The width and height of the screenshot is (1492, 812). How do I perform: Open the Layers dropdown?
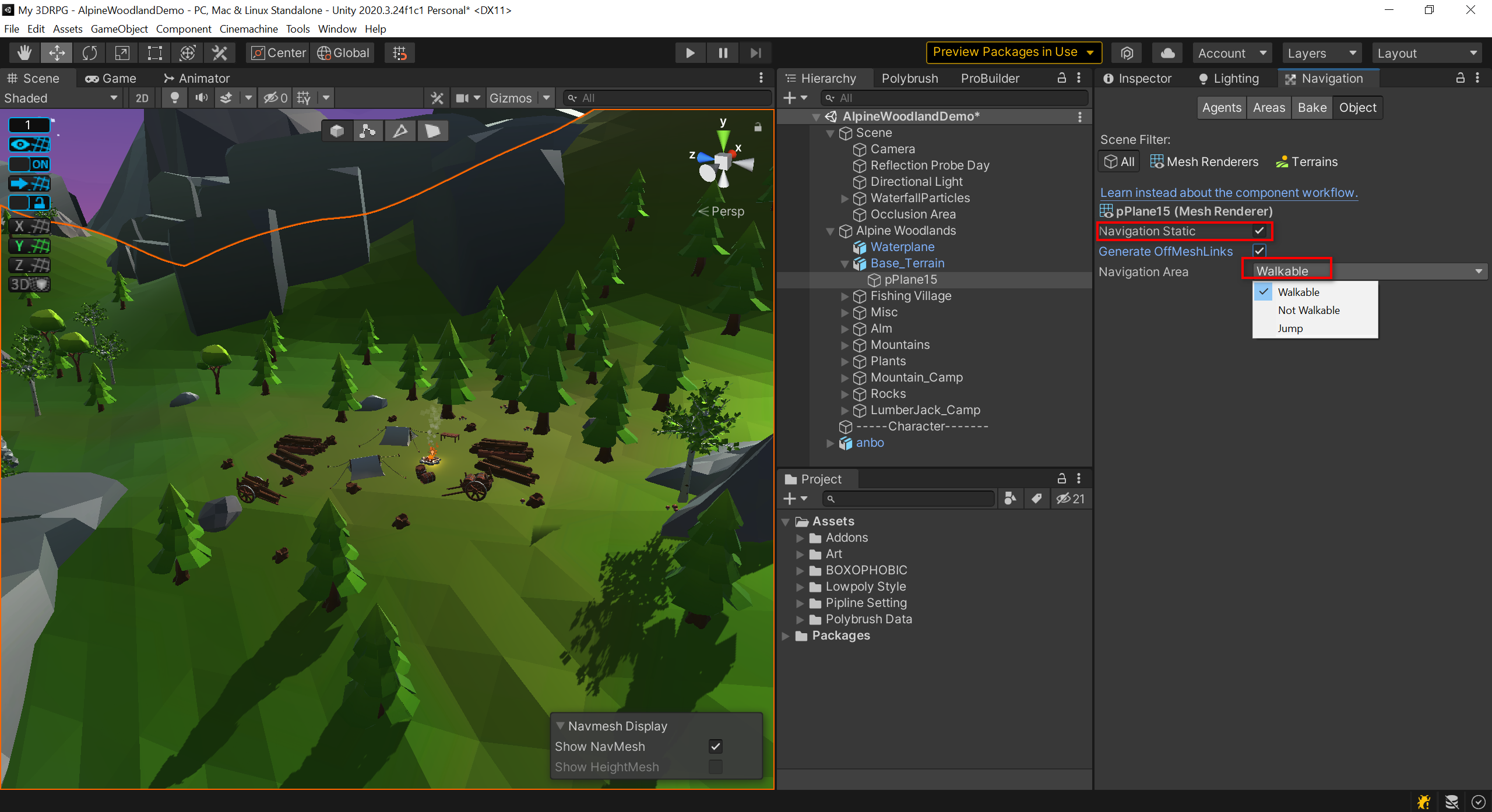click(1322, 53)
